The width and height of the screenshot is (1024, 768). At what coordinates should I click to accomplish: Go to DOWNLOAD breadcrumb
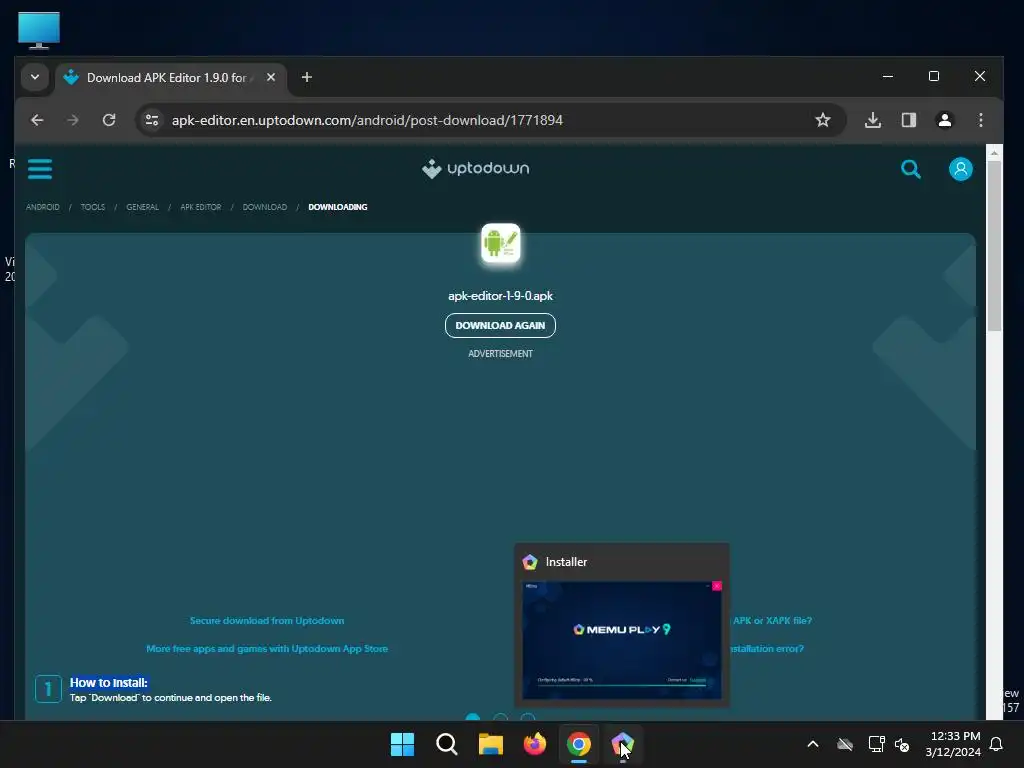[264, 207]
